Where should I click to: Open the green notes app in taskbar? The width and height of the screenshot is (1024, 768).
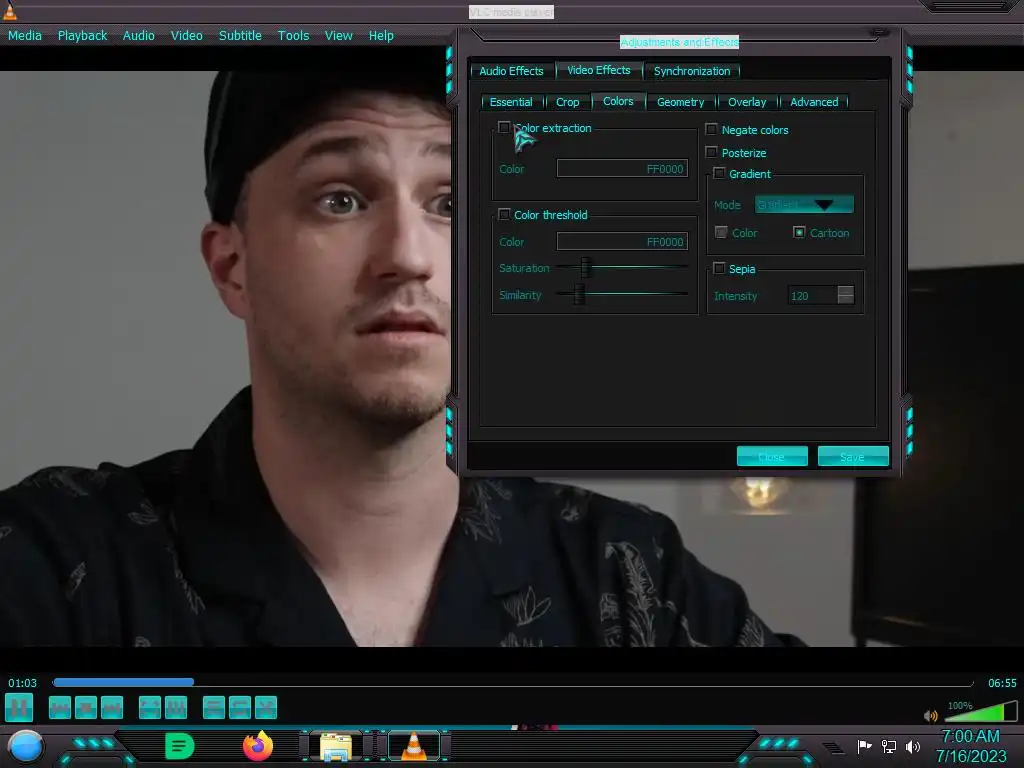(x=180, y=746)
